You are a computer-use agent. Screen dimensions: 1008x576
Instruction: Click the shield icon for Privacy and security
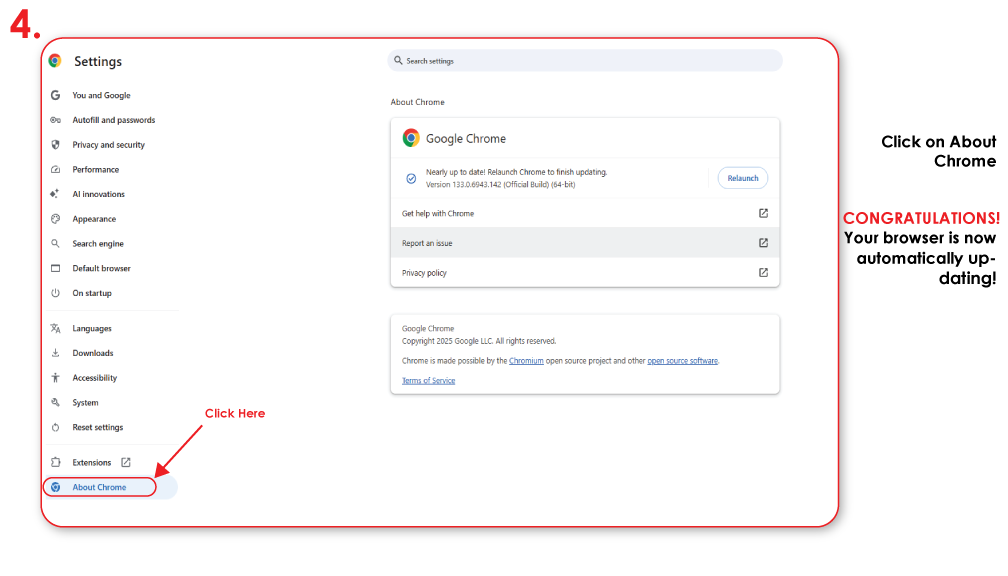(x=55, y=145)
